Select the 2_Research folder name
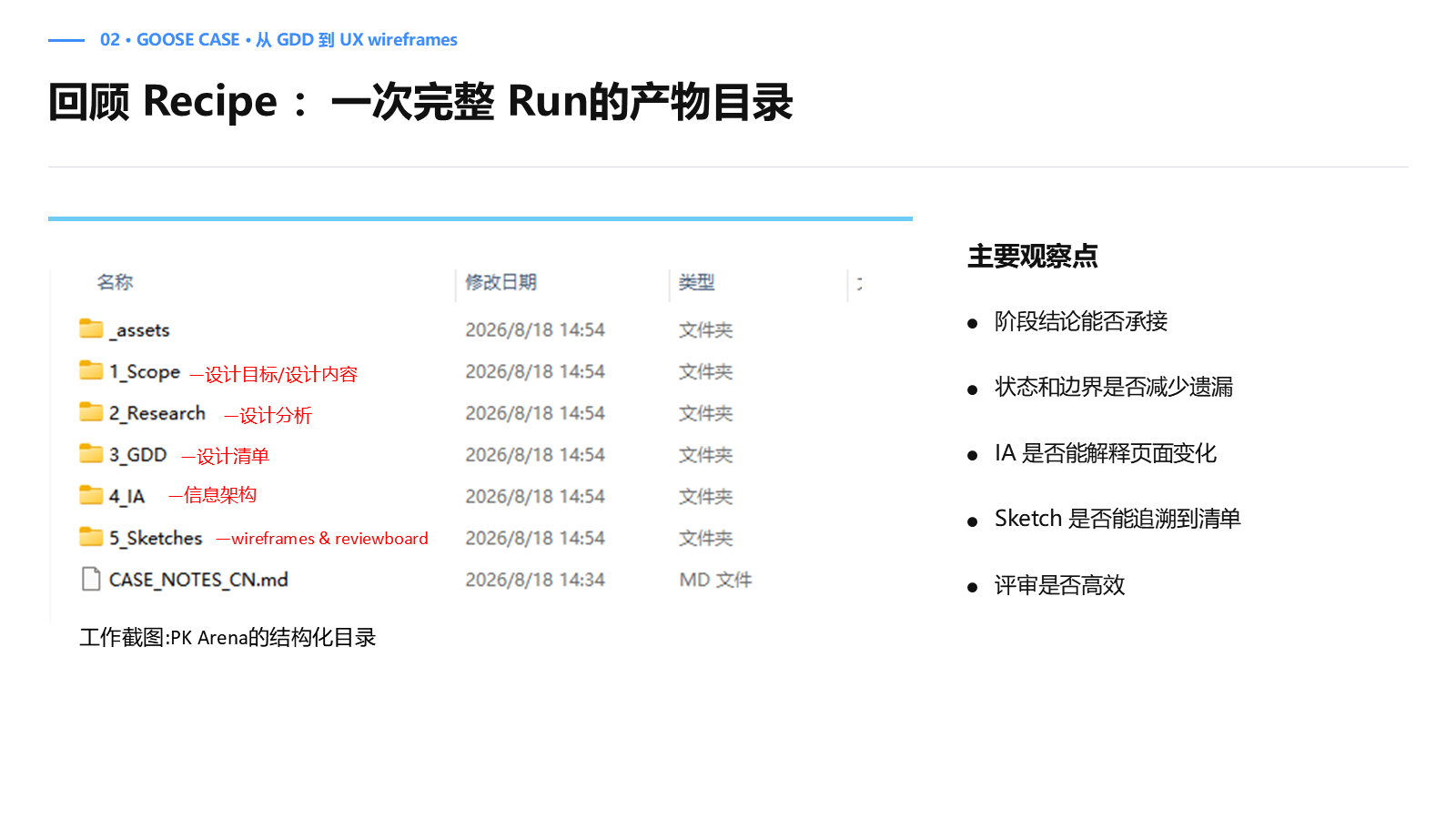The width and height of the screenshot is (1456, 819). point(157,413)
